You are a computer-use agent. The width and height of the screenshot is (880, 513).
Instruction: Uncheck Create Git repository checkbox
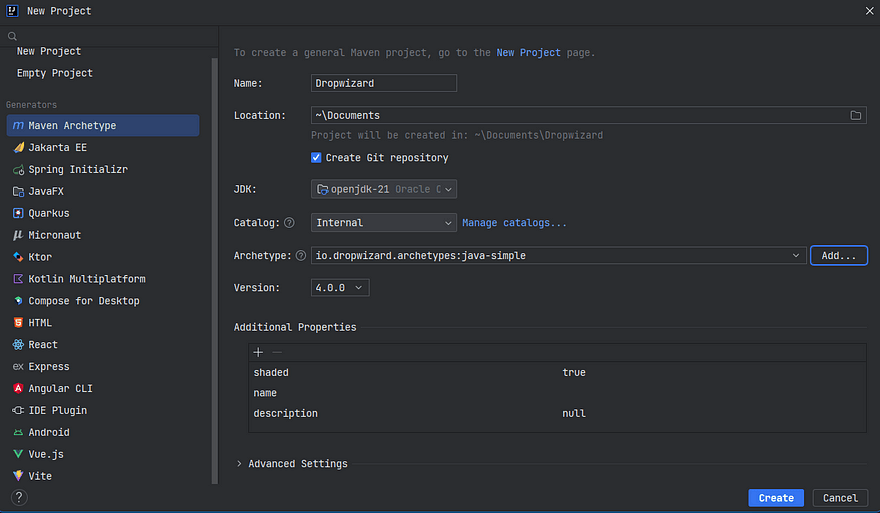tap(316, 158)
